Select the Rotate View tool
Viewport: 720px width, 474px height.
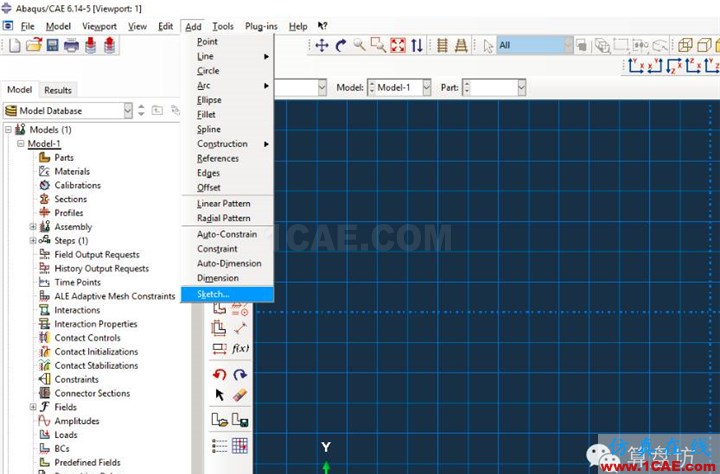[x=341, y=45]
